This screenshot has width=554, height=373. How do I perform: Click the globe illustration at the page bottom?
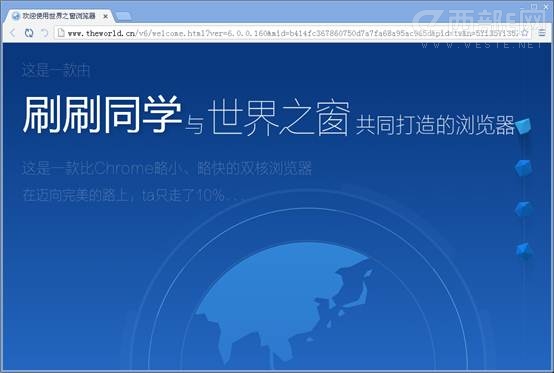283,306
